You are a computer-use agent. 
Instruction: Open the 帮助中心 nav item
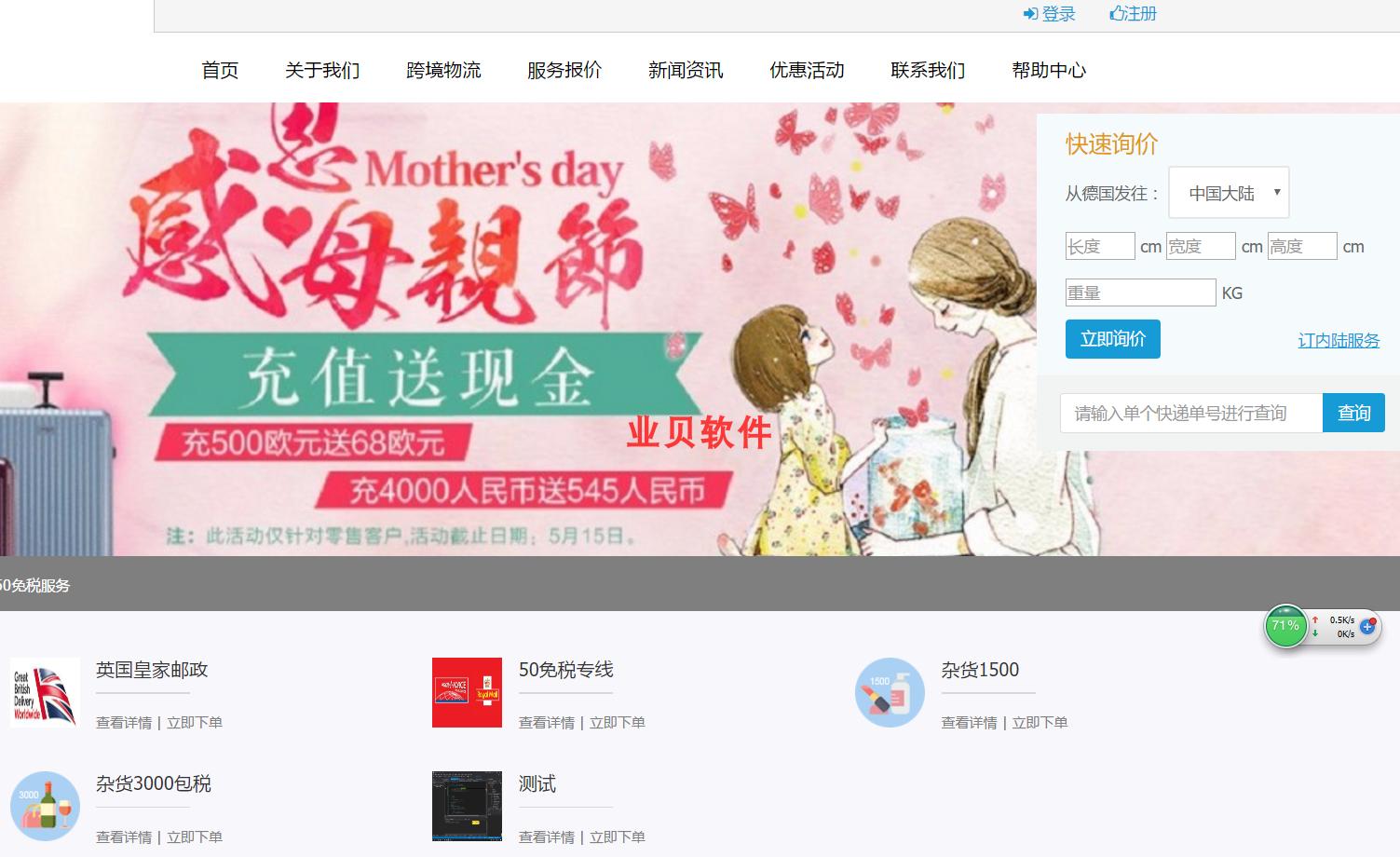[1049, 70]
